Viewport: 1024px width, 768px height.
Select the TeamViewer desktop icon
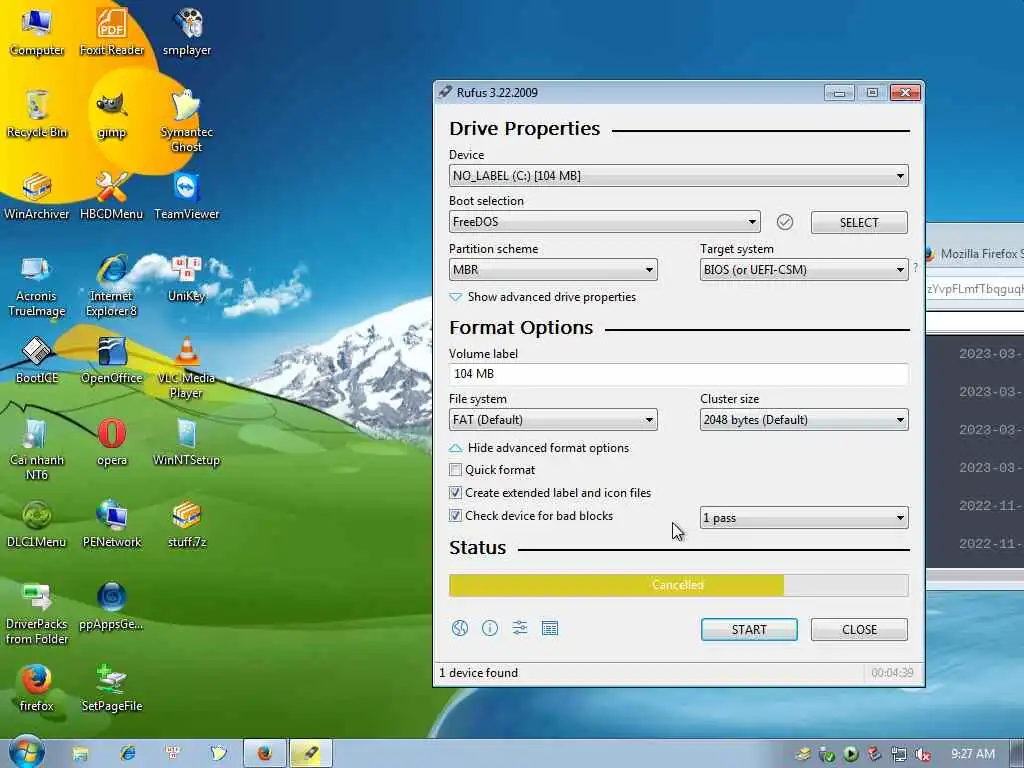(x=187, y=196)
